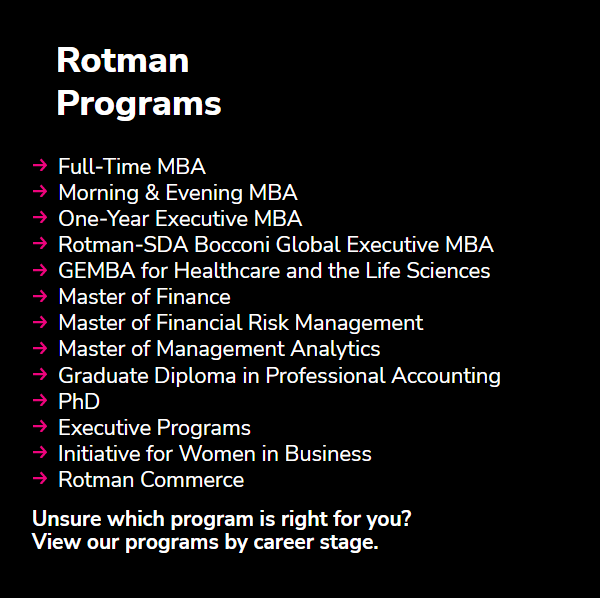Open the Full-Time MBA link

coord(132,166)
